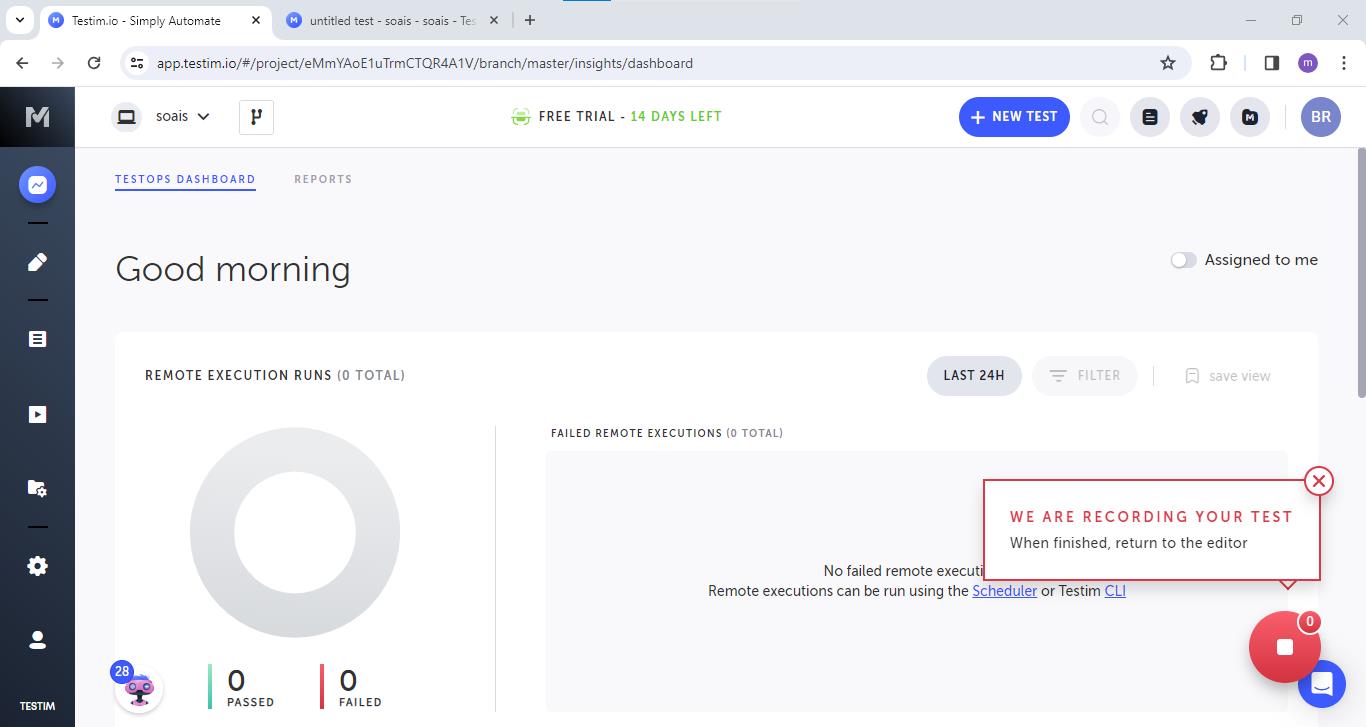Follow the Scheduler link
This screenshot has height=727, width=1366.
pyautogui.click(x=1004, y=591)
